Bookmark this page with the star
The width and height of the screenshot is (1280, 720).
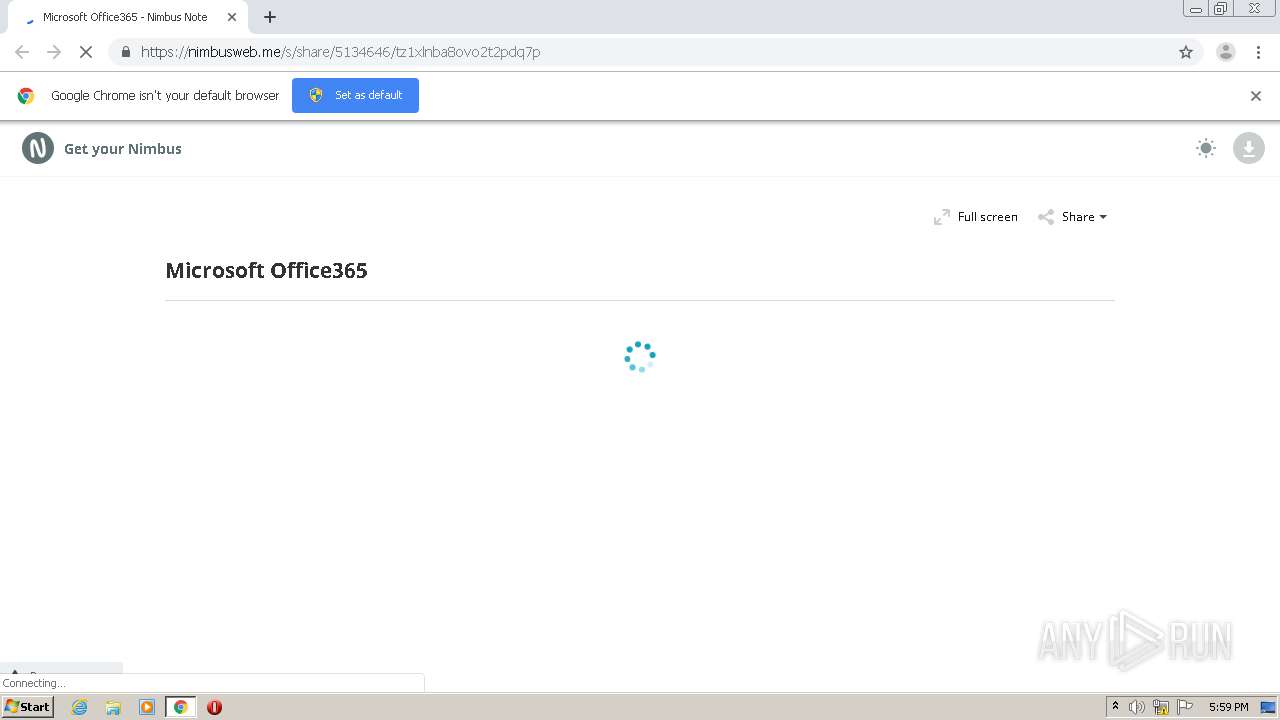click(x=1186, y=52)
